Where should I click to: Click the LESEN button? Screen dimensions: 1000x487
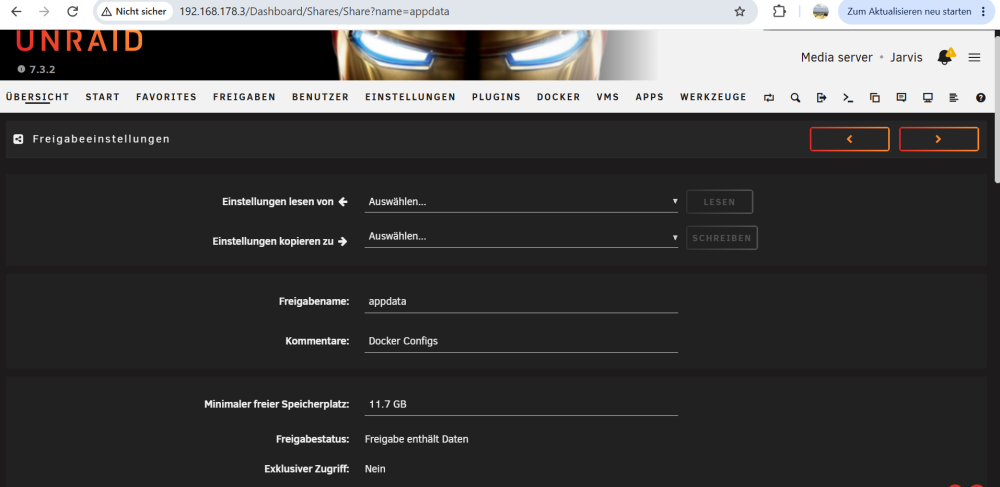(x=719, y=201)
